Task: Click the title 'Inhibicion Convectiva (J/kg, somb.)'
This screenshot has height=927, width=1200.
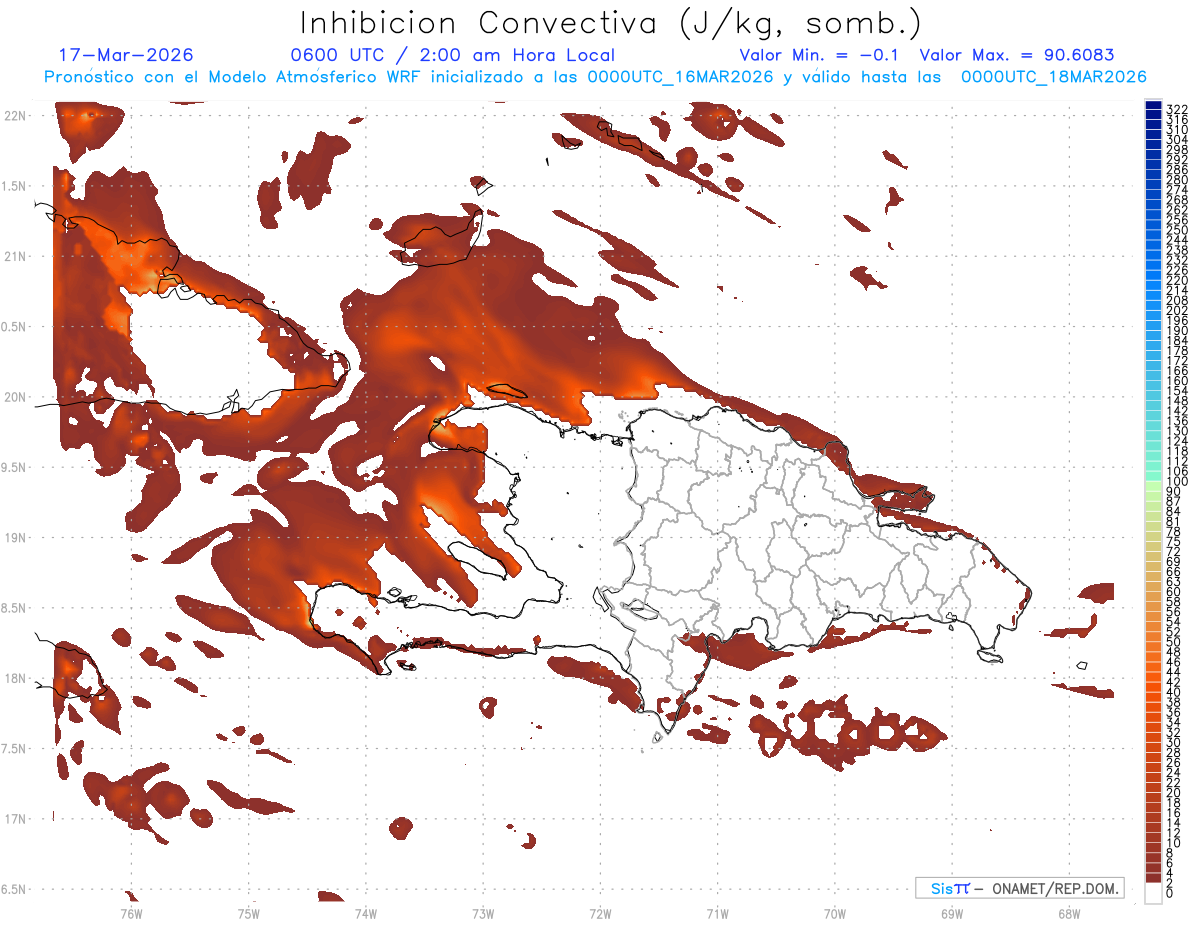Action: 610,23
